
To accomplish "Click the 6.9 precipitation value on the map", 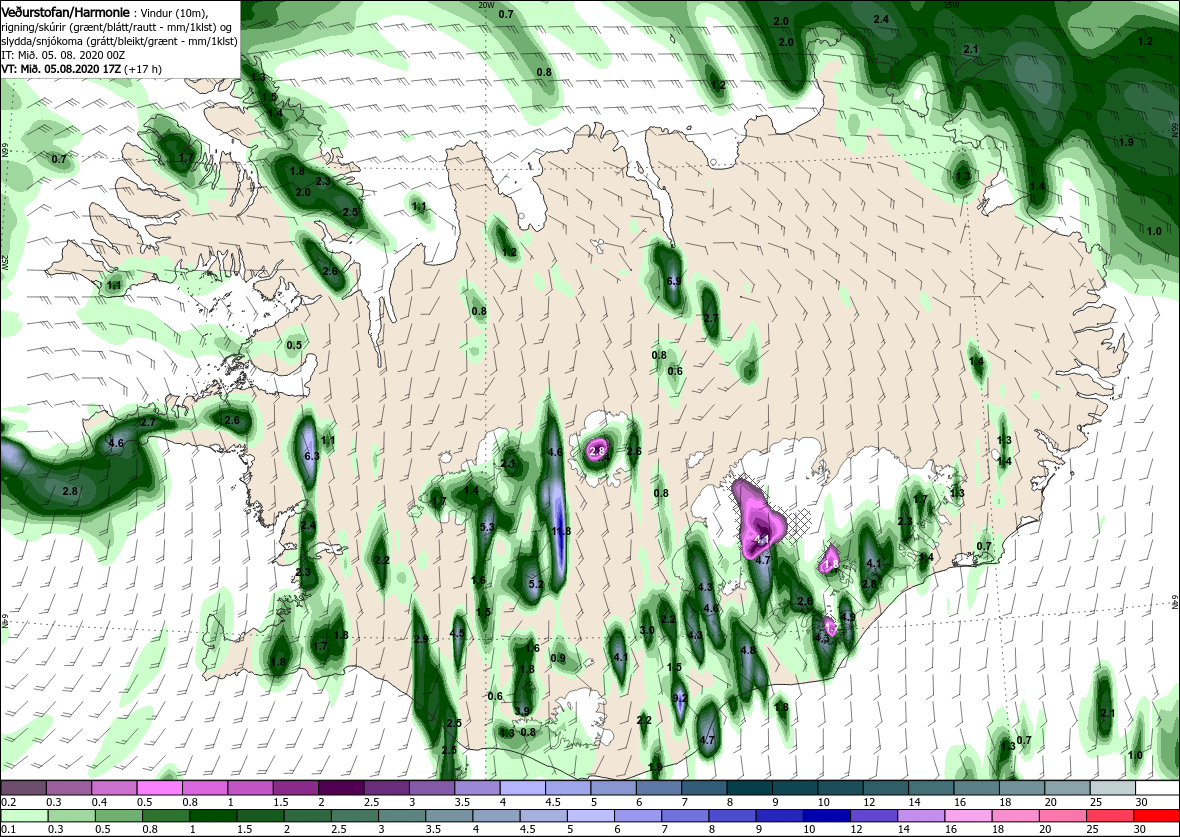I will 674,282.
